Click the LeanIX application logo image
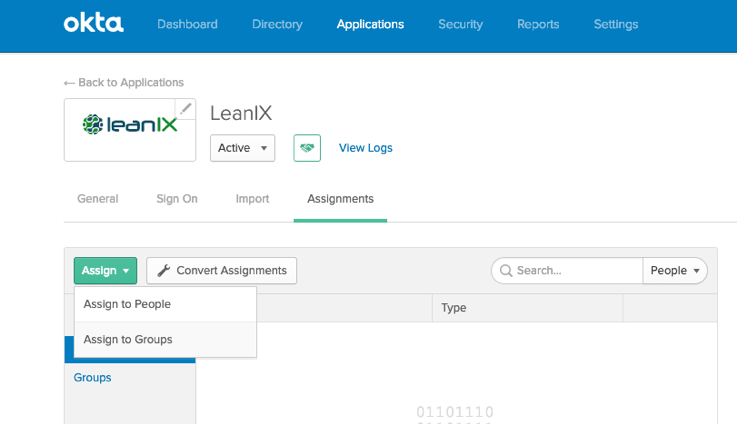Screen dimensions: 737x424 [130, 125]
